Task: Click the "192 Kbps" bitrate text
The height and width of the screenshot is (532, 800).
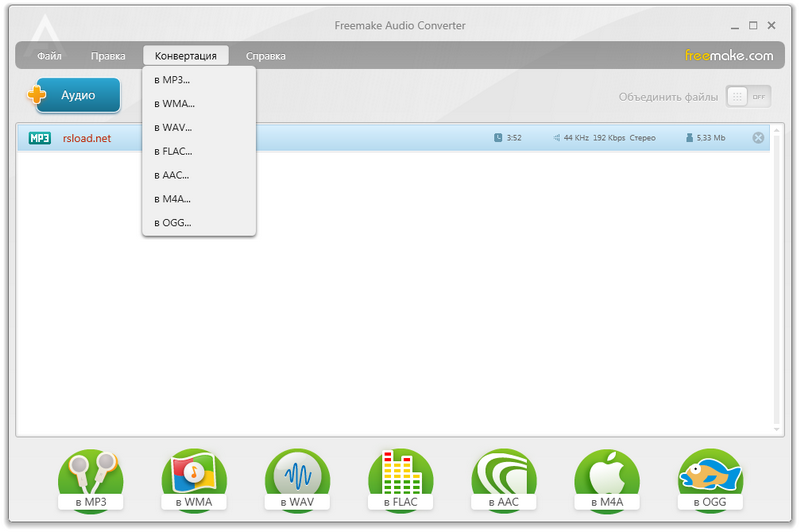Action: coord(609,138)
